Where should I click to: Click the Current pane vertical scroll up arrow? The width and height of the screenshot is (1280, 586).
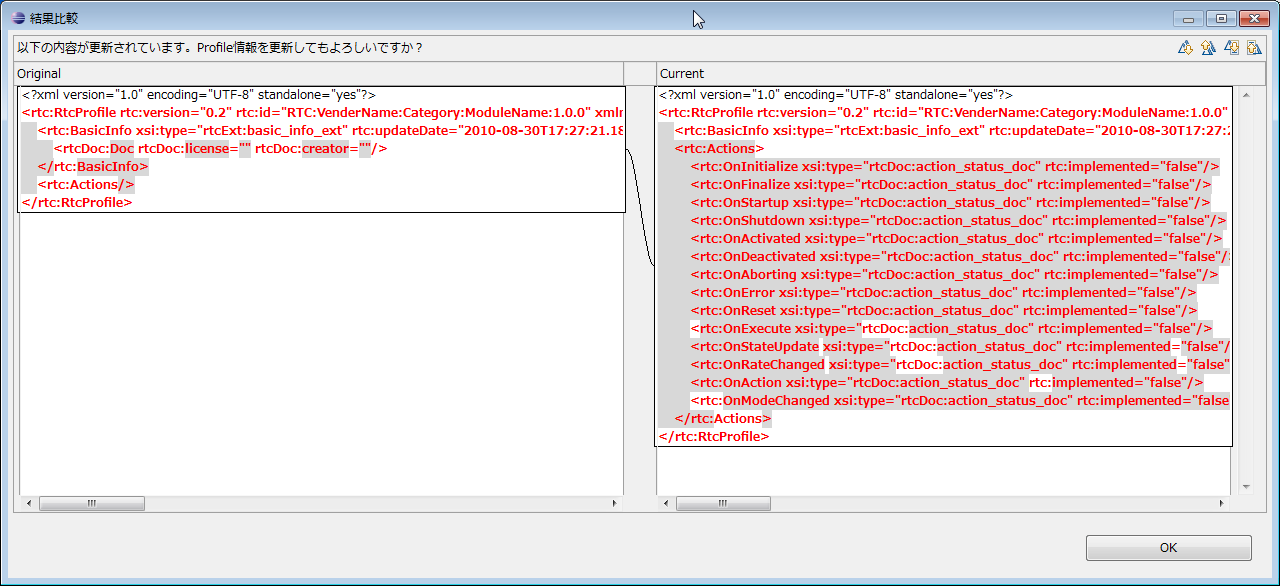click(x=1246, y=94)
